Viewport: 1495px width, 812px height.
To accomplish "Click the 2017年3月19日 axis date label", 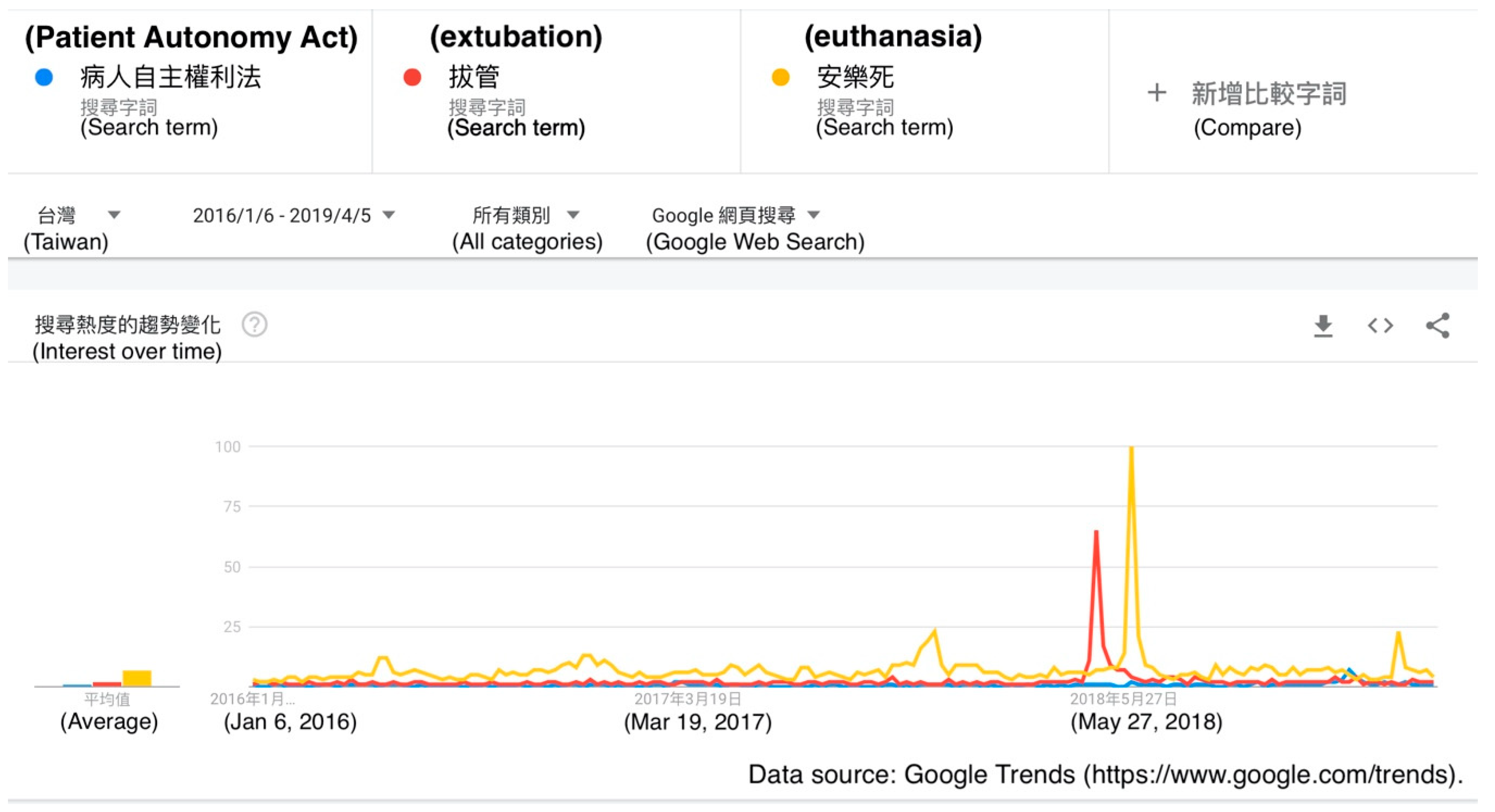I will pos(688,699).
